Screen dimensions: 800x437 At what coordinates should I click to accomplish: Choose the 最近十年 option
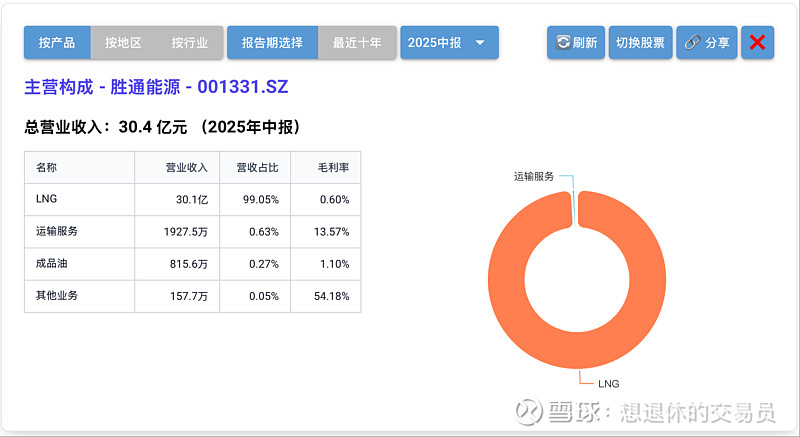tap(357, 42)
